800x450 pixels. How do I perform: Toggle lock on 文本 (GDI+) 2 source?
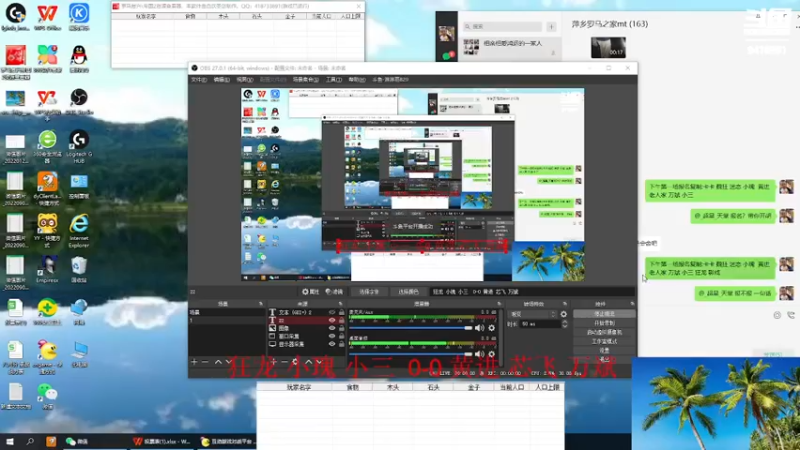(341, 312)
